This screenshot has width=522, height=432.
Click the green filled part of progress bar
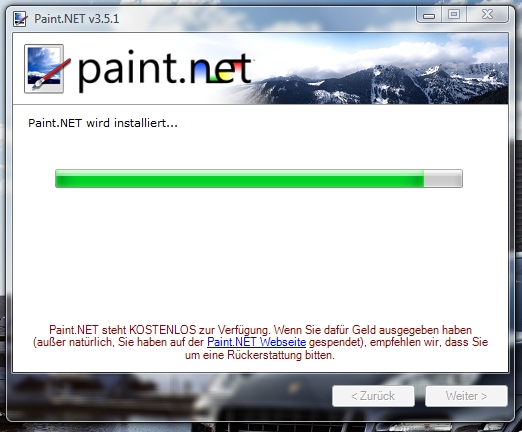(x=240, y=179)
